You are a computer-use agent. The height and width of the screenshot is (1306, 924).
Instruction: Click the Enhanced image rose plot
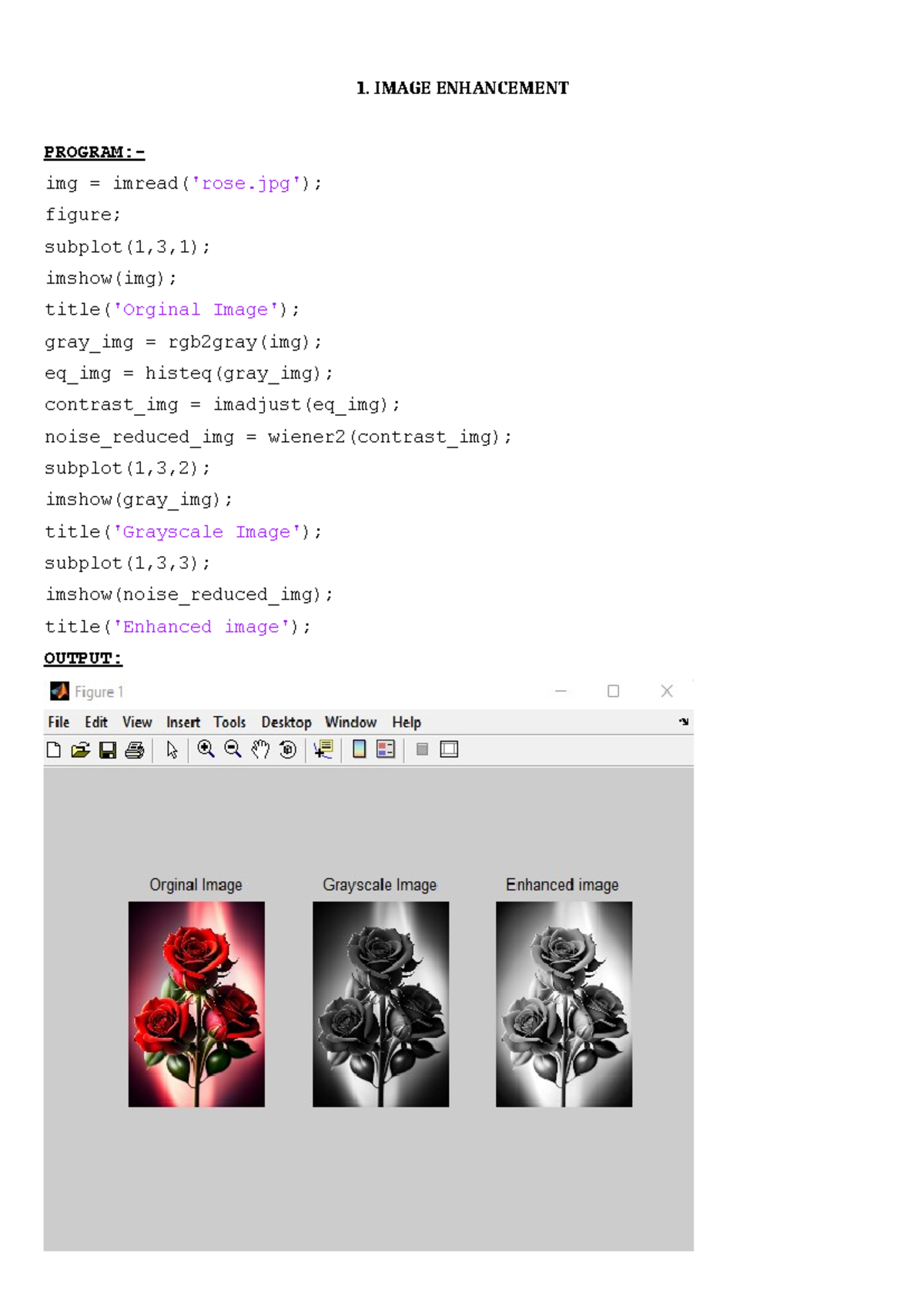pos(564,1004)
